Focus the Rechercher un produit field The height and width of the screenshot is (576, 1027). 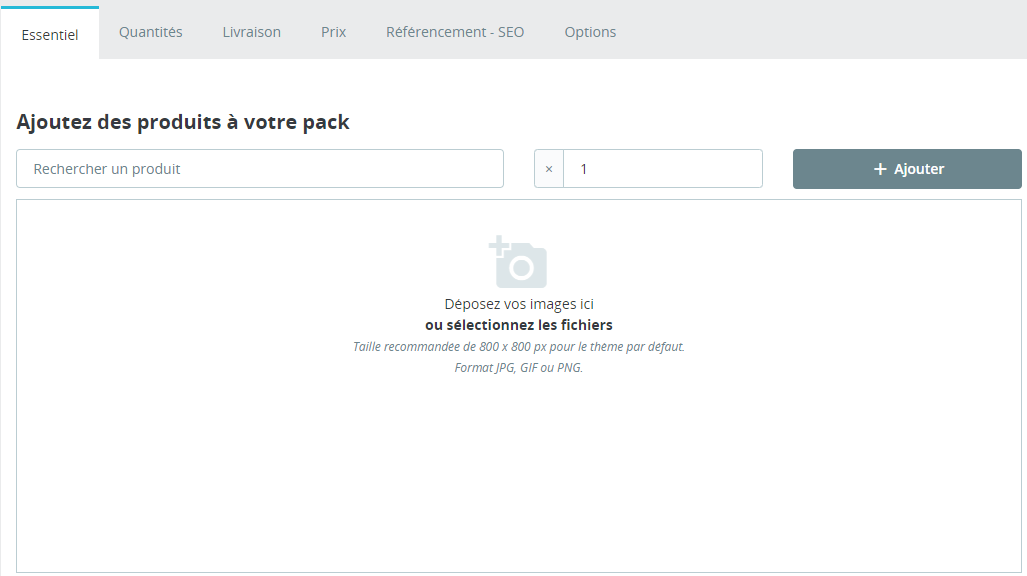coord(260,169)
